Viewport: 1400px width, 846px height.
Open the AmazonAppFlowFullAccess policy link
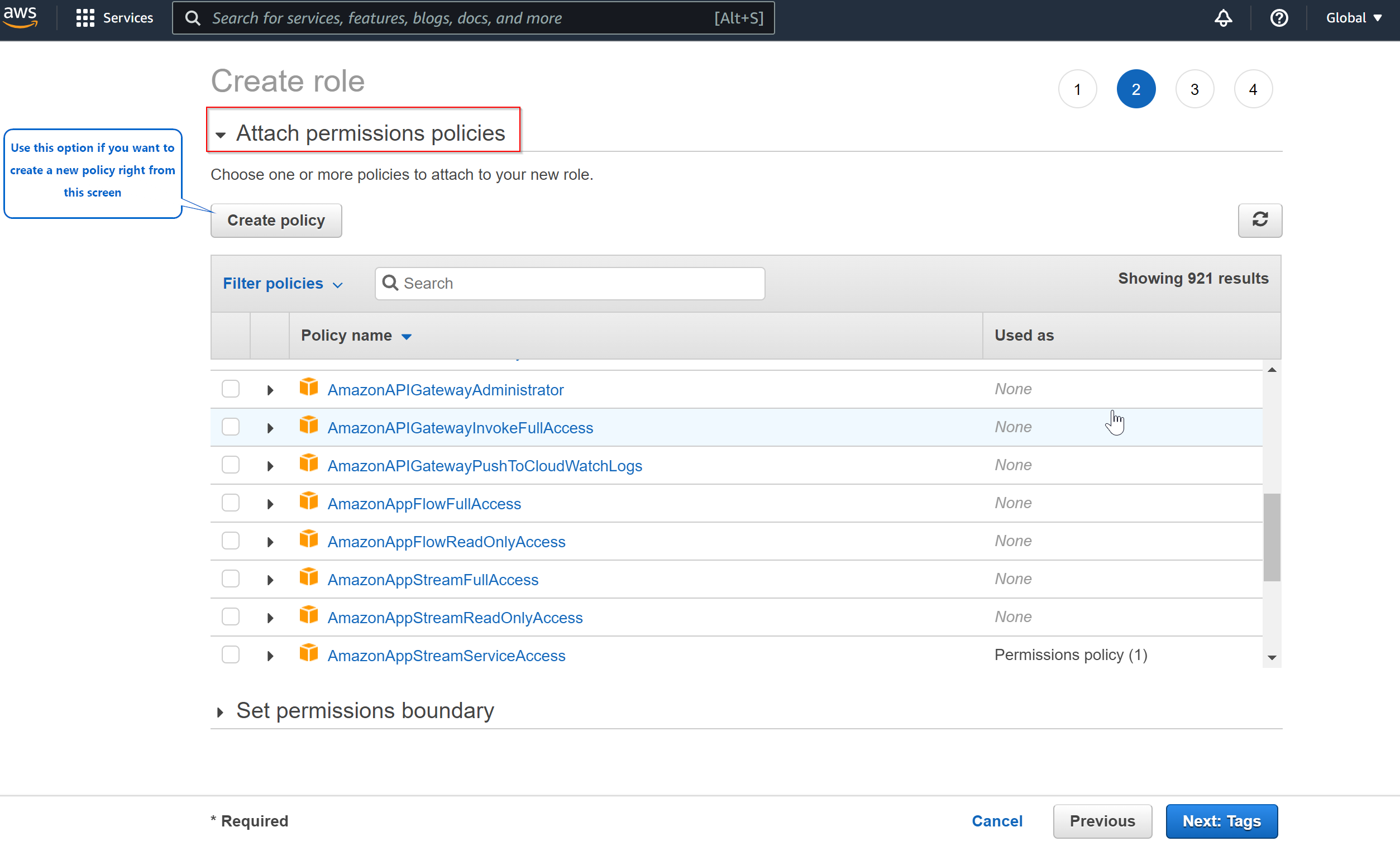tap(424, 504)
